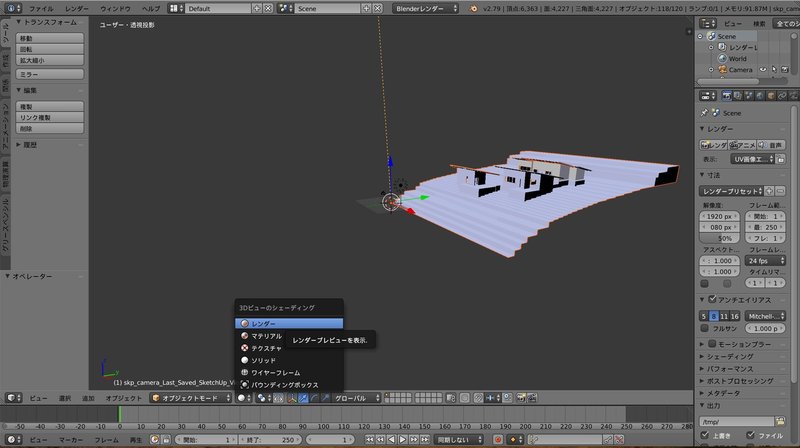
Task: Click the play animation button
Action: click(403, 439)
